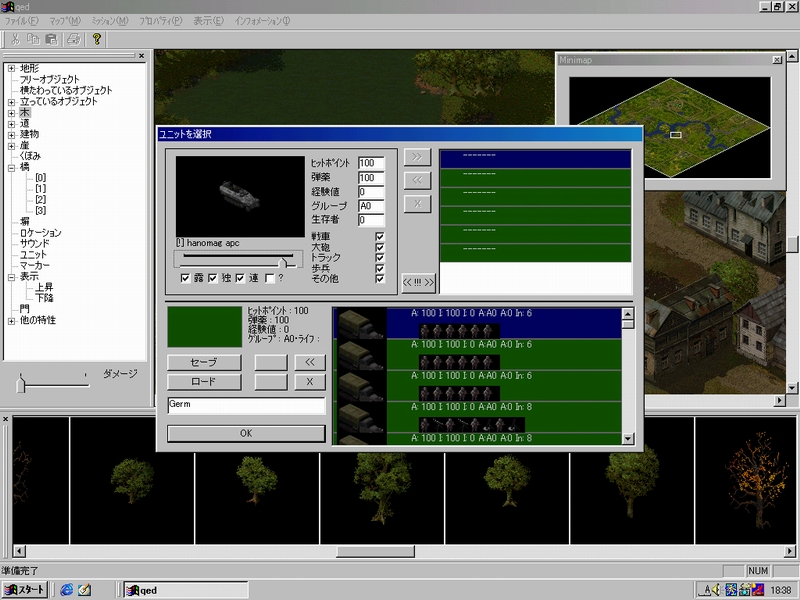Click the IME 'A' input mode tray icon
This screenshot has height=600, width=800.
pos(707,590)
